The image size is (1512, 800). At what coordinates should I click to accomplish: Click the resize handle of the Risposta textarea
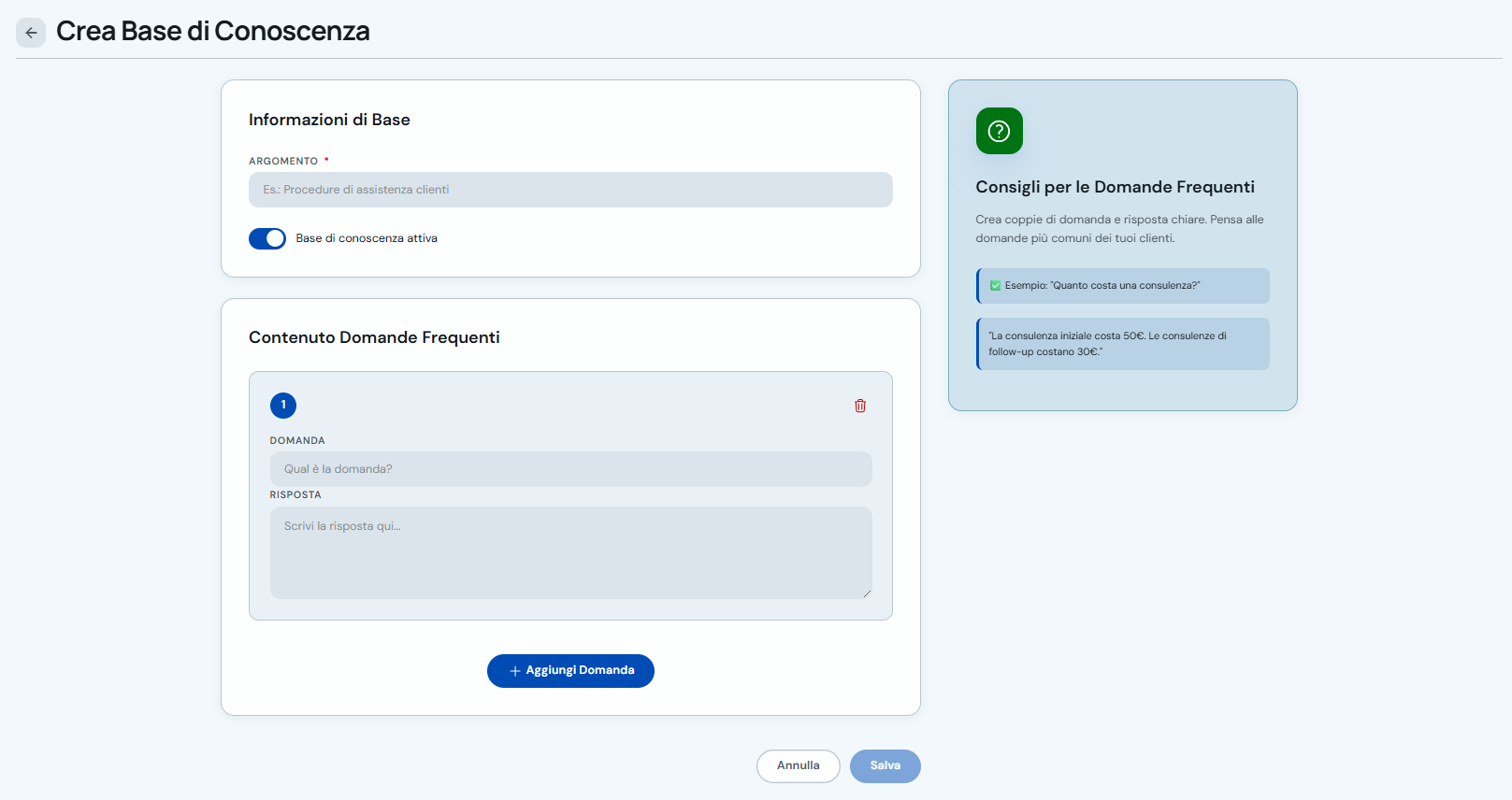coord(867,593)
